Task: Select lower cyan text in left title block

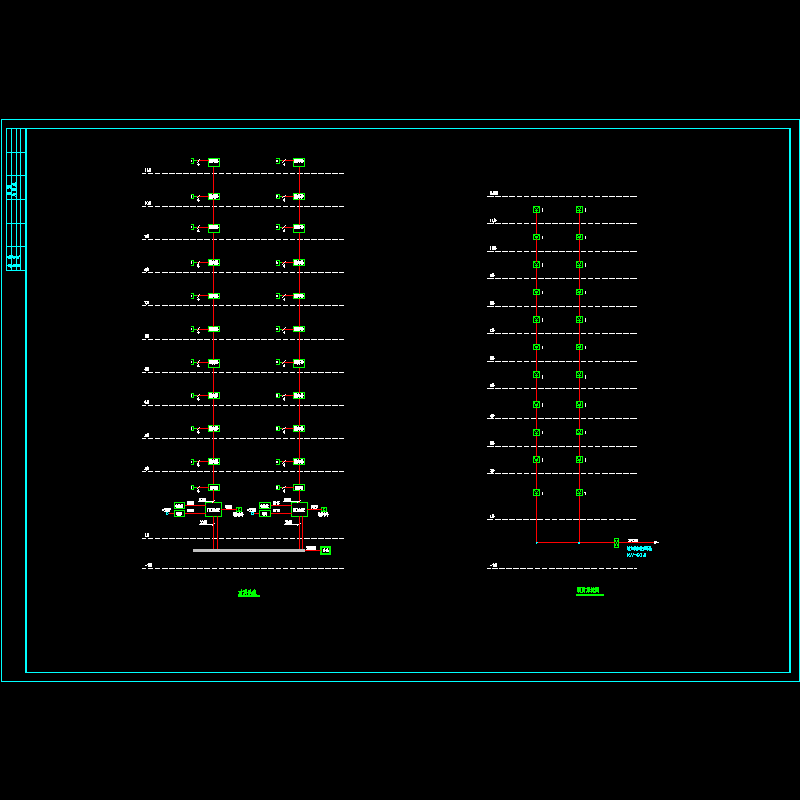Action: coord(12,260)
